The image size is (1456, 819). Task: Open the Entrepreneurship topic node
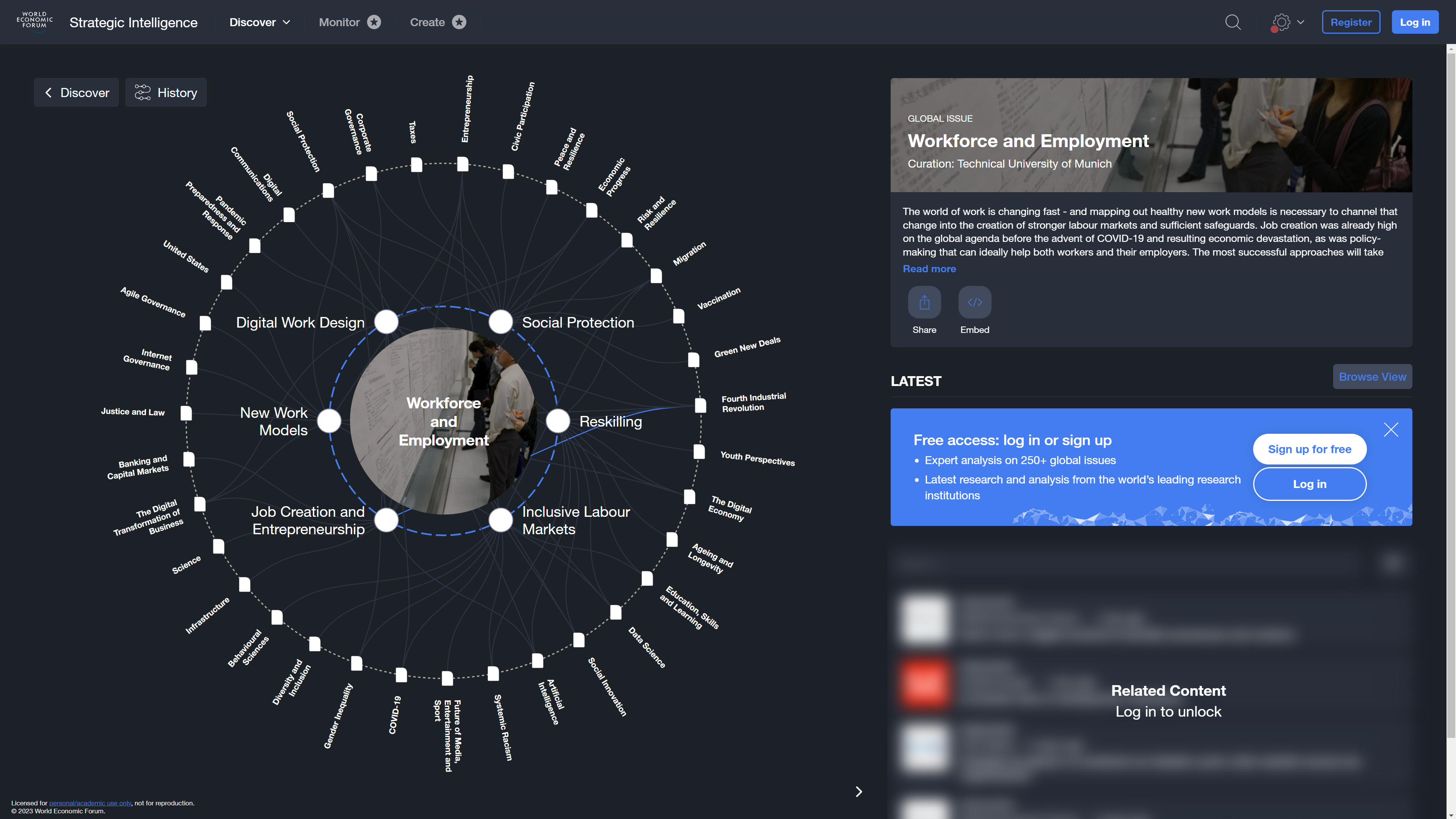463,164
